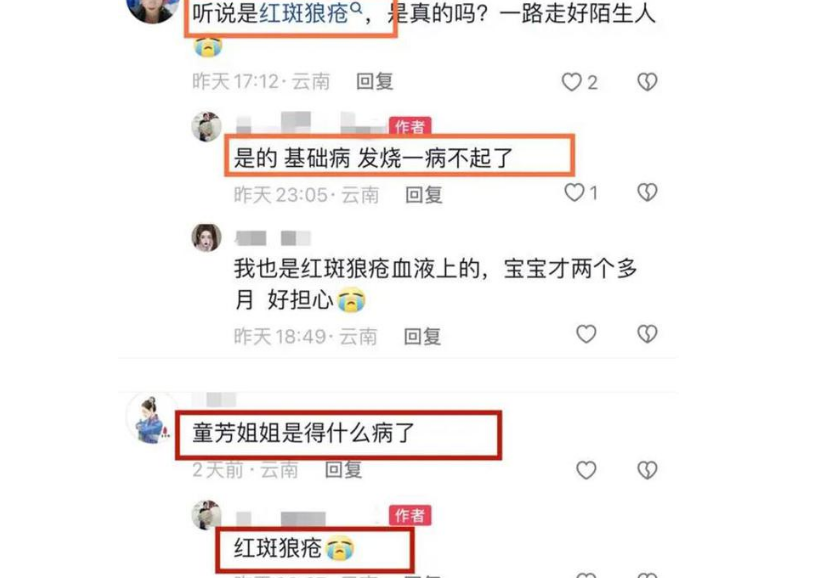Open the author's avatar beside 是的 基础病 reply
The height and width of the screenshot is (578, 832).
click(206, 127)
